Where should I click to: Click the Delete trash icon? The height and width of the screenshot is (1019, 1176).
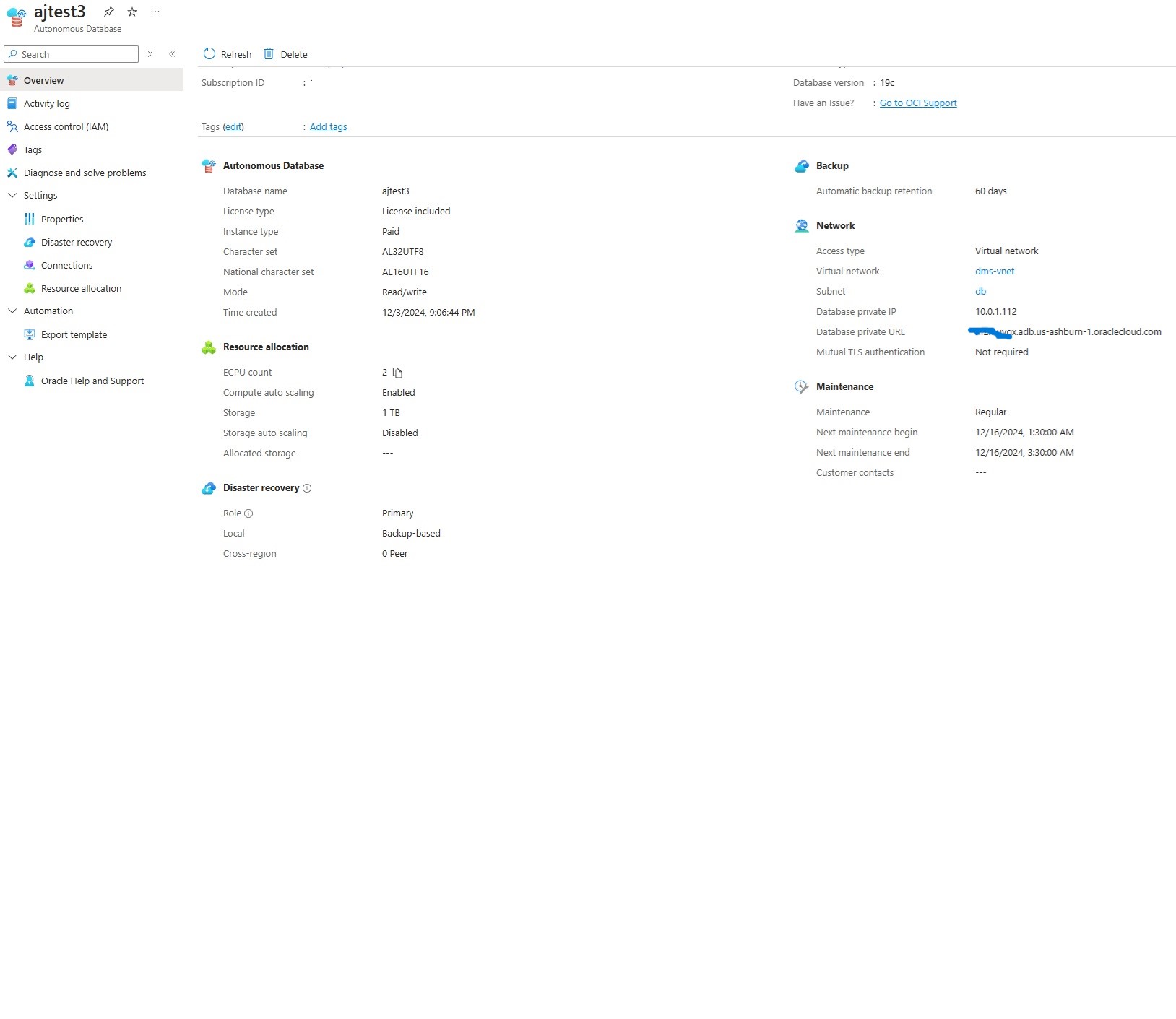(x=269, y=54)
